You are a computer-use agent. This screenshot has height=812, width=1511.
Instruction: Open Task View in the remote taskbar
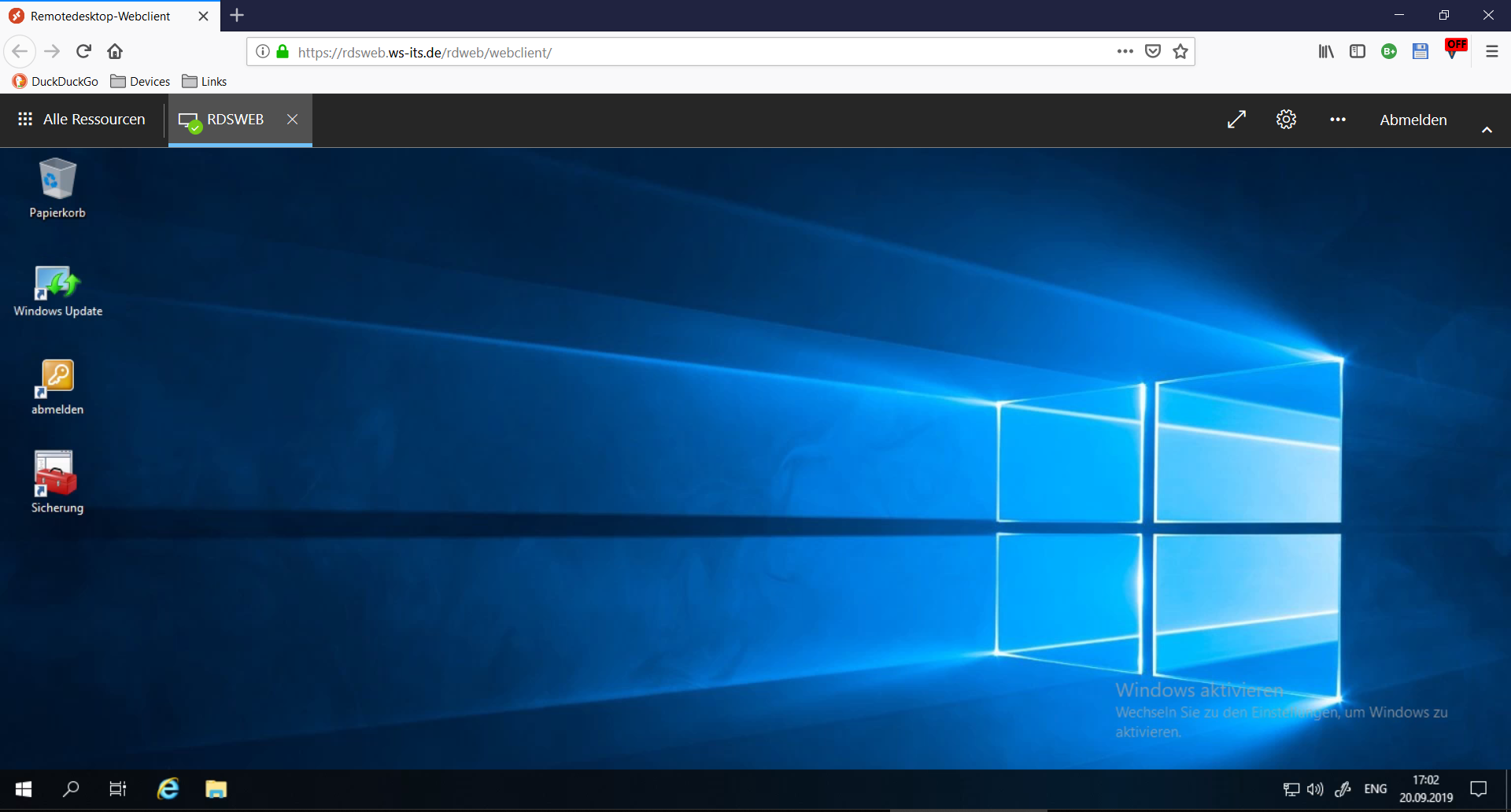coord(117,788)
